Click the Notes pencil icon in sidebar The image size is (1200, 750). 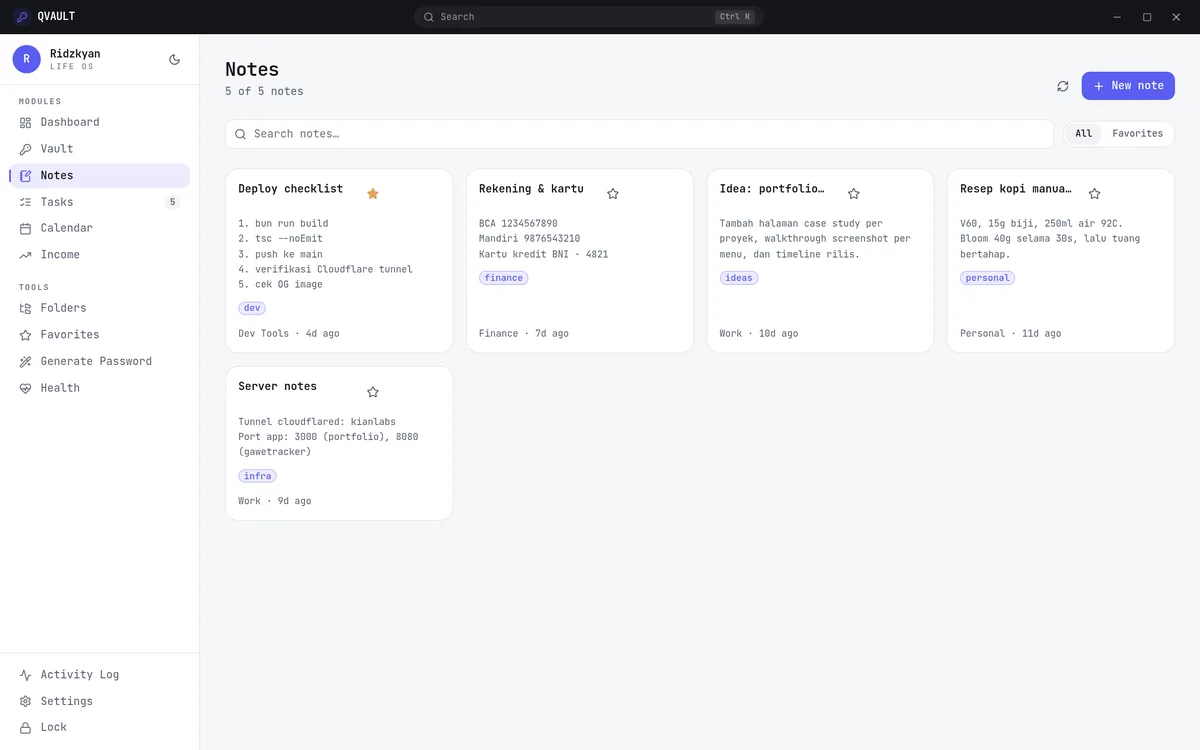point(26,175)
